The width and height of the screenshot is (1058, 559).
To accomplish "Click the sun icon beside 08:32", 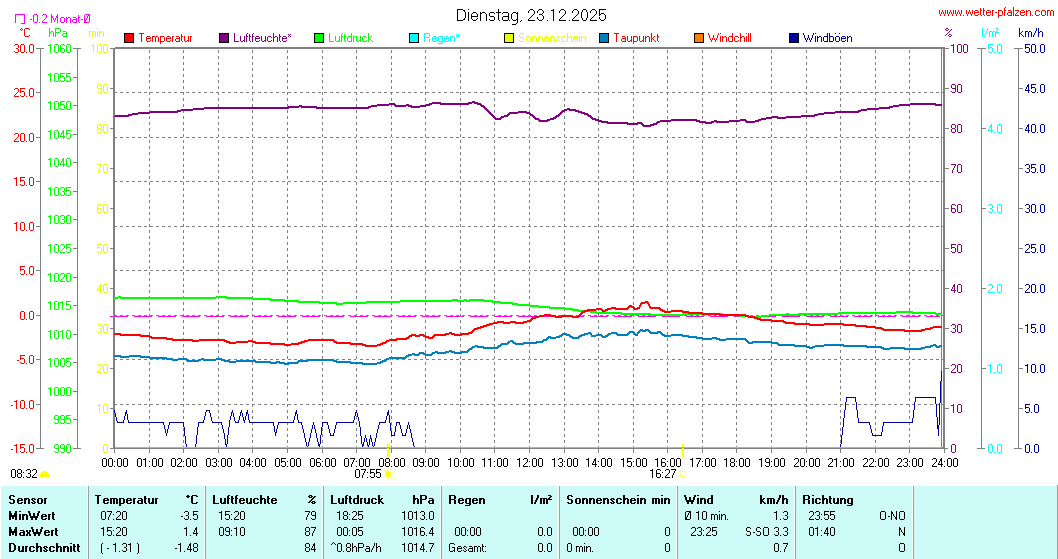I will (45, 474).
